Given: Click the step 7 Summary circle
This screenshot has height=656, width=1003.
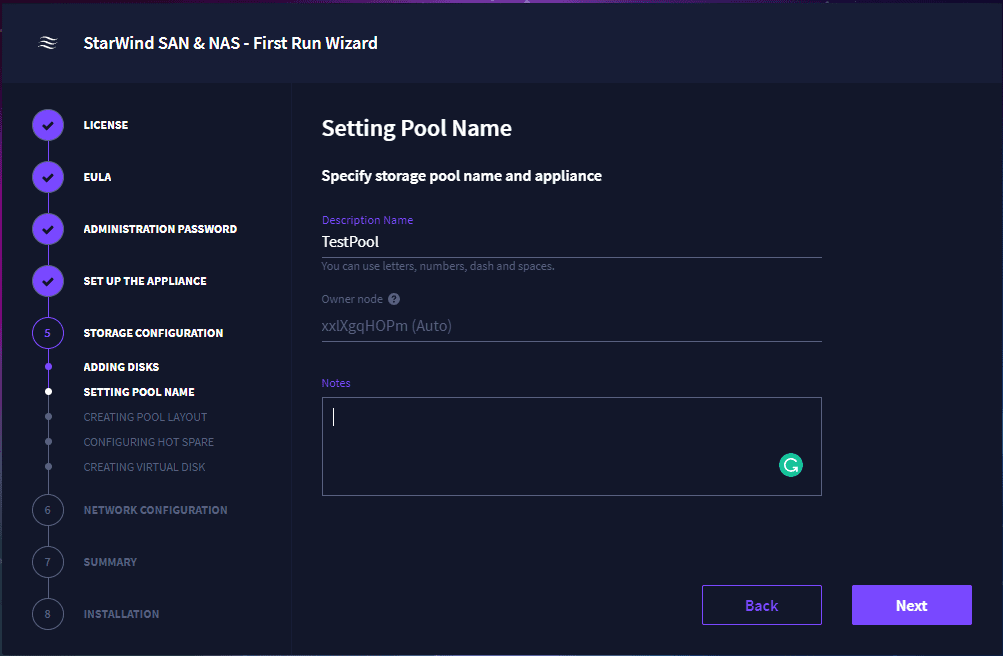Looking at the screenshot, I should (48, 562).
